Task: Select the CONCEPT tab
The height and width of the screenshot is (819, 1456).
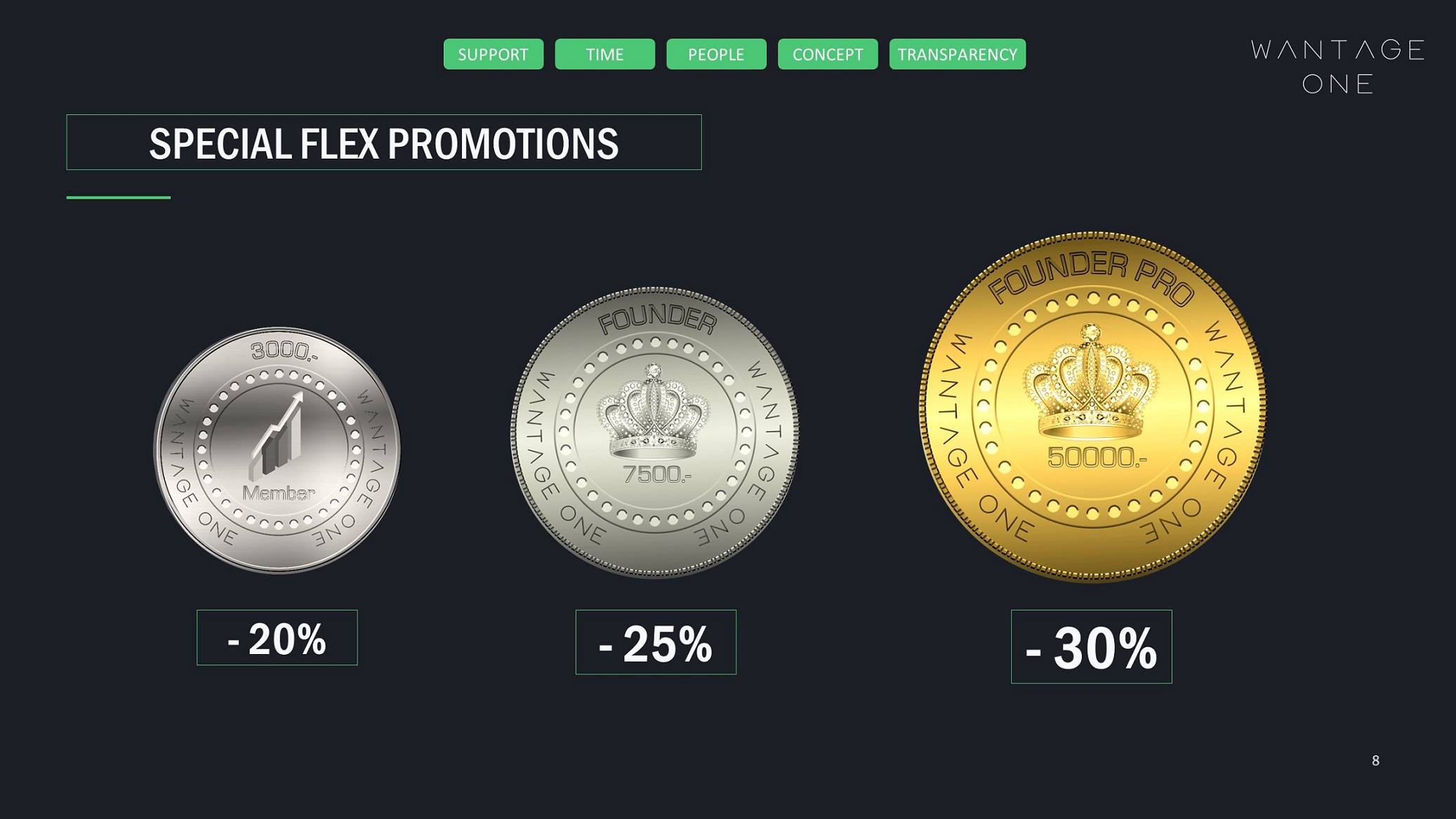Action: click(828, 54)
